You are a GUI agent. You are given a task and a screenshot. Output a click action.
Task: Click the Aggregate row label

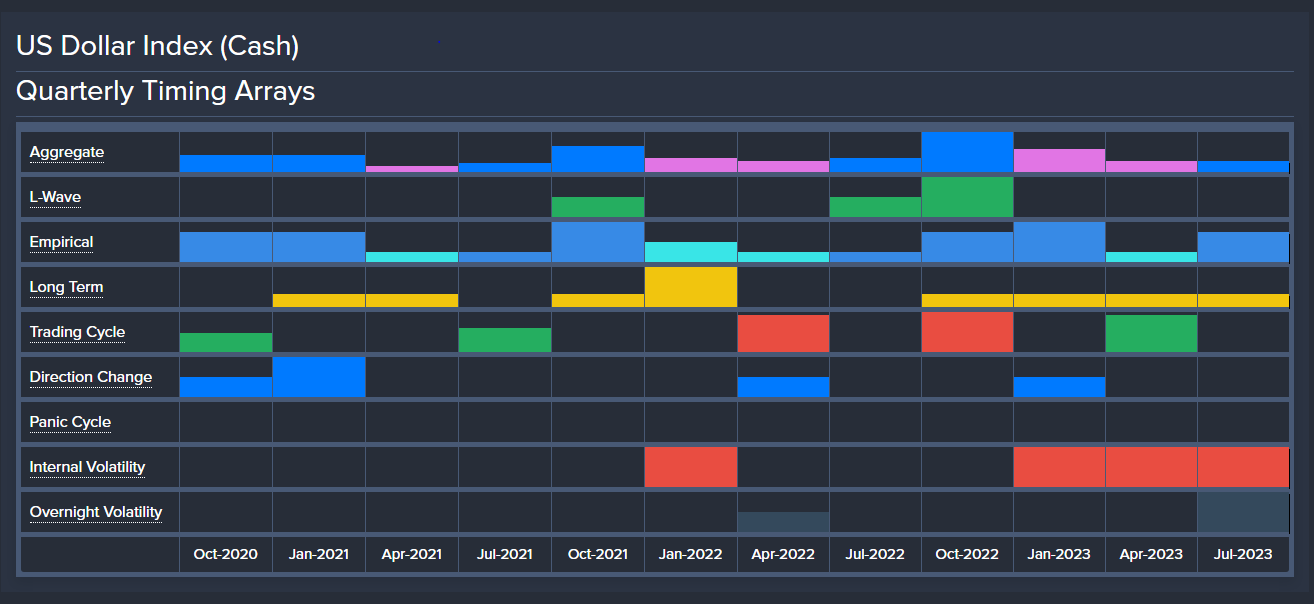point(66,152)
